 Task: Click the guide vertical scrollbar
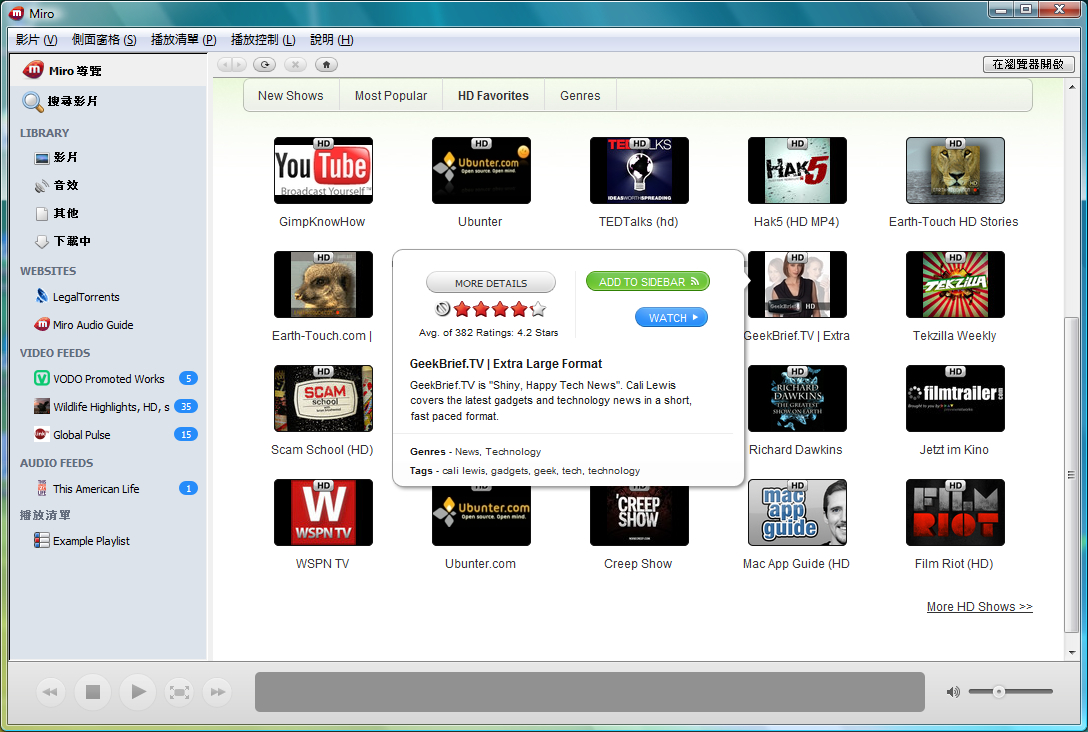click(x=1071, y=474)
